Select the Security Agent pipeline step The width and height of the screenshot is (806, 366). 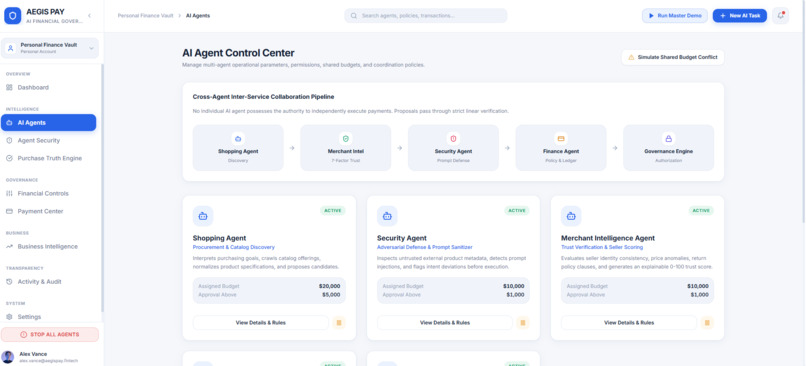click(x=453, y=148)
